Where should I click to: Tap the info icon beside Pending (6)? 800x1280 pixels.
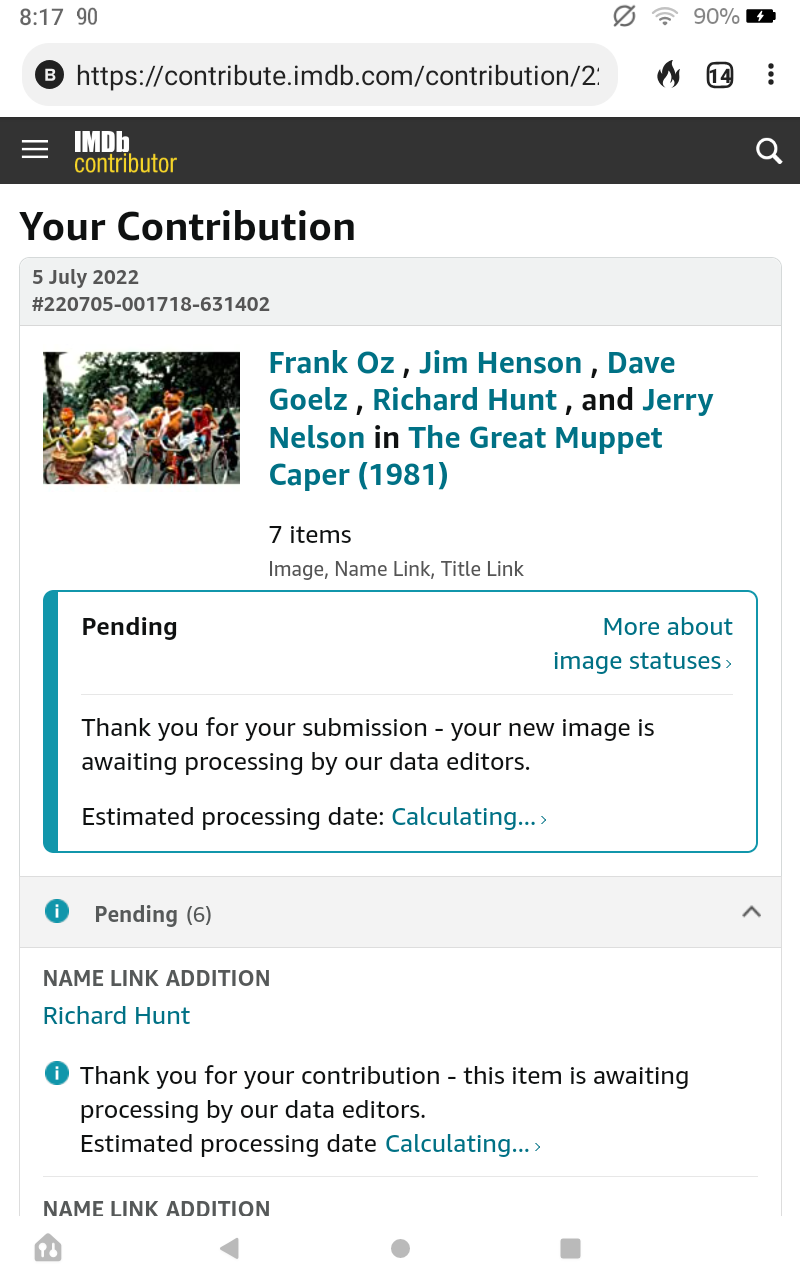click(x=57, y=912)
